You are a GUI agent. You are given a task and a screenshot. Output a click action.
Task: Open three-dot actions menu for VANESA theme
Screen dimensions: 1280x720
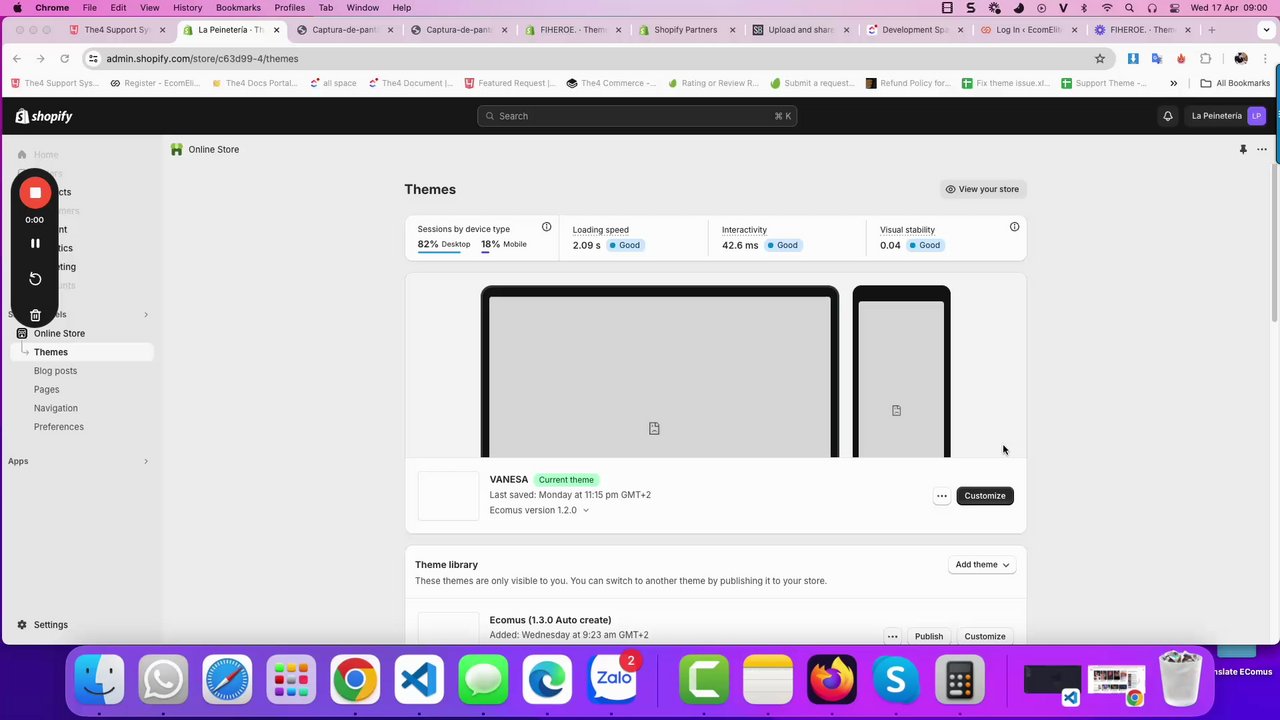pos(941,496)
